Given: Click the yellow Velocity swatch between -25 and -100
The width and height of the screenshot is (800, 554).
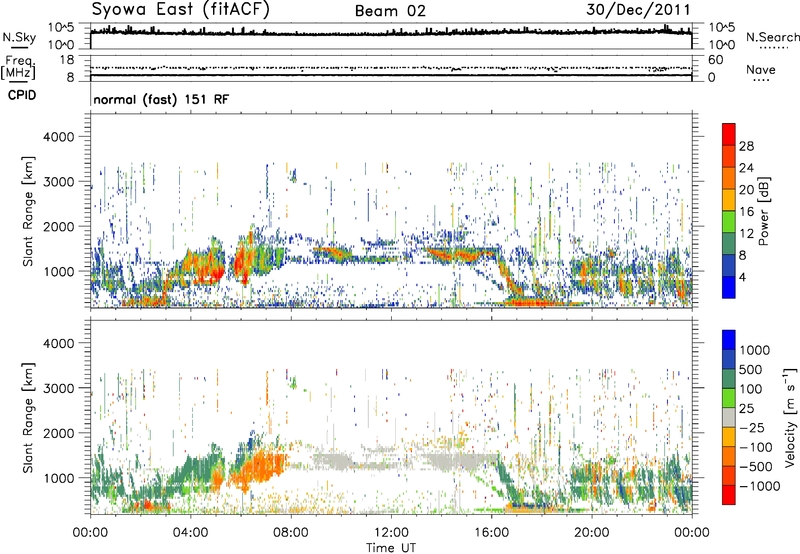Looking at the screenshot, I should (x=729, y=437).
